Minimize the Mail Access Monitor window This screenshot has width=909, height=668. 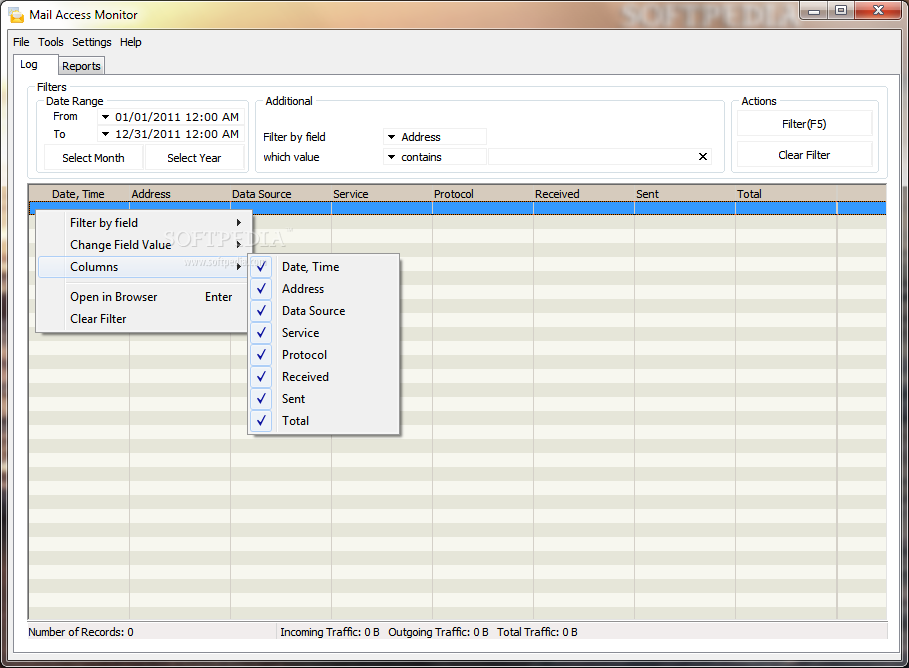pos(814,10)
